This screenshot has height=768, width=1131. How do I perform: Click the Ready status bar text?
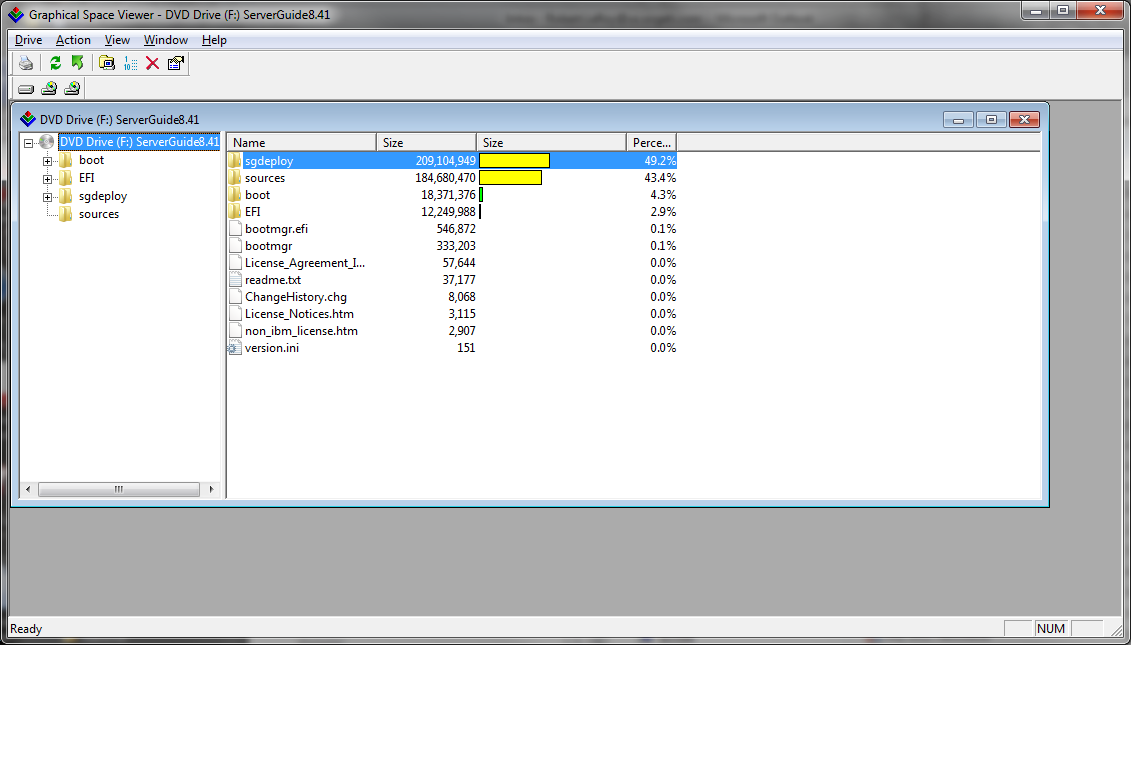26,629
